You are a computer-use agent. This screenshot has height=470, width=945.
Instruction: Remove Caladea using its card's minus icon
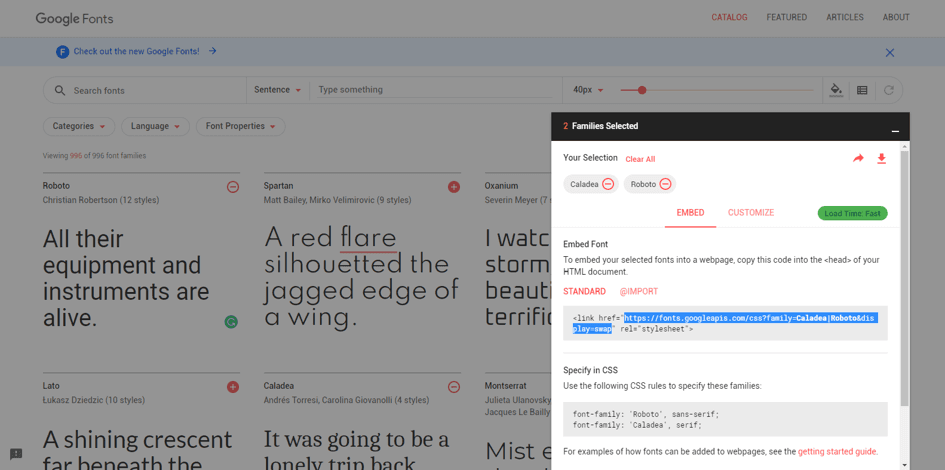(454, 387)
